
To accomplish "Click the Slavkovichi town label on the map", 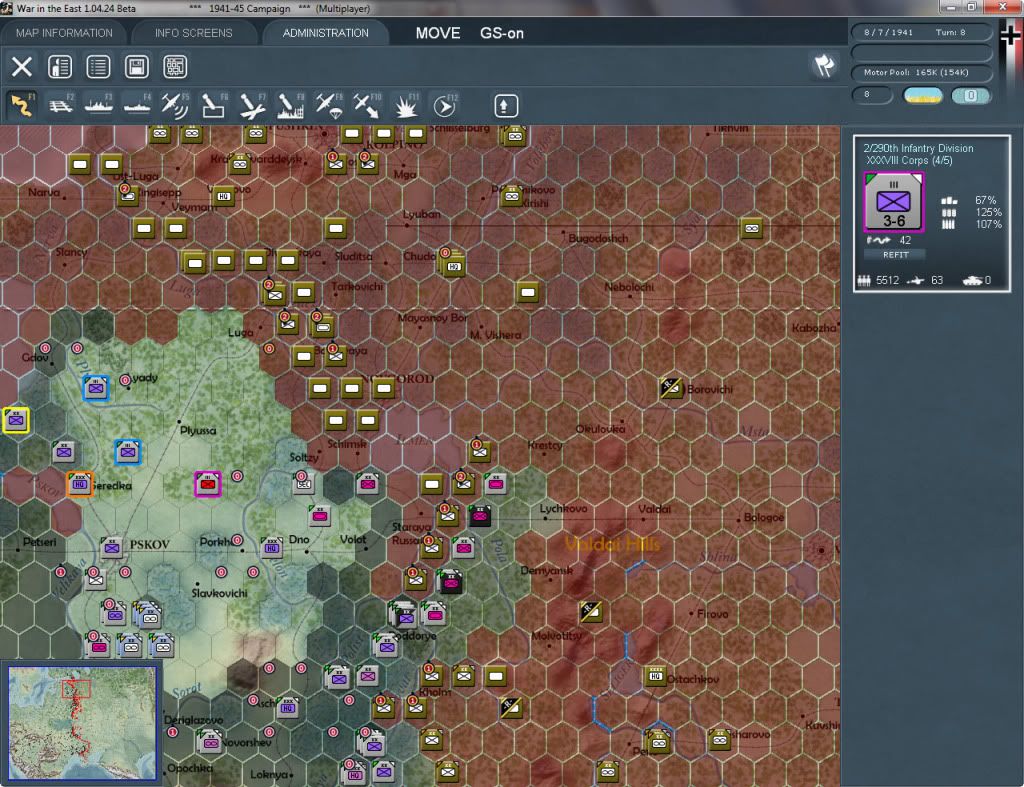I will point(219,593).
